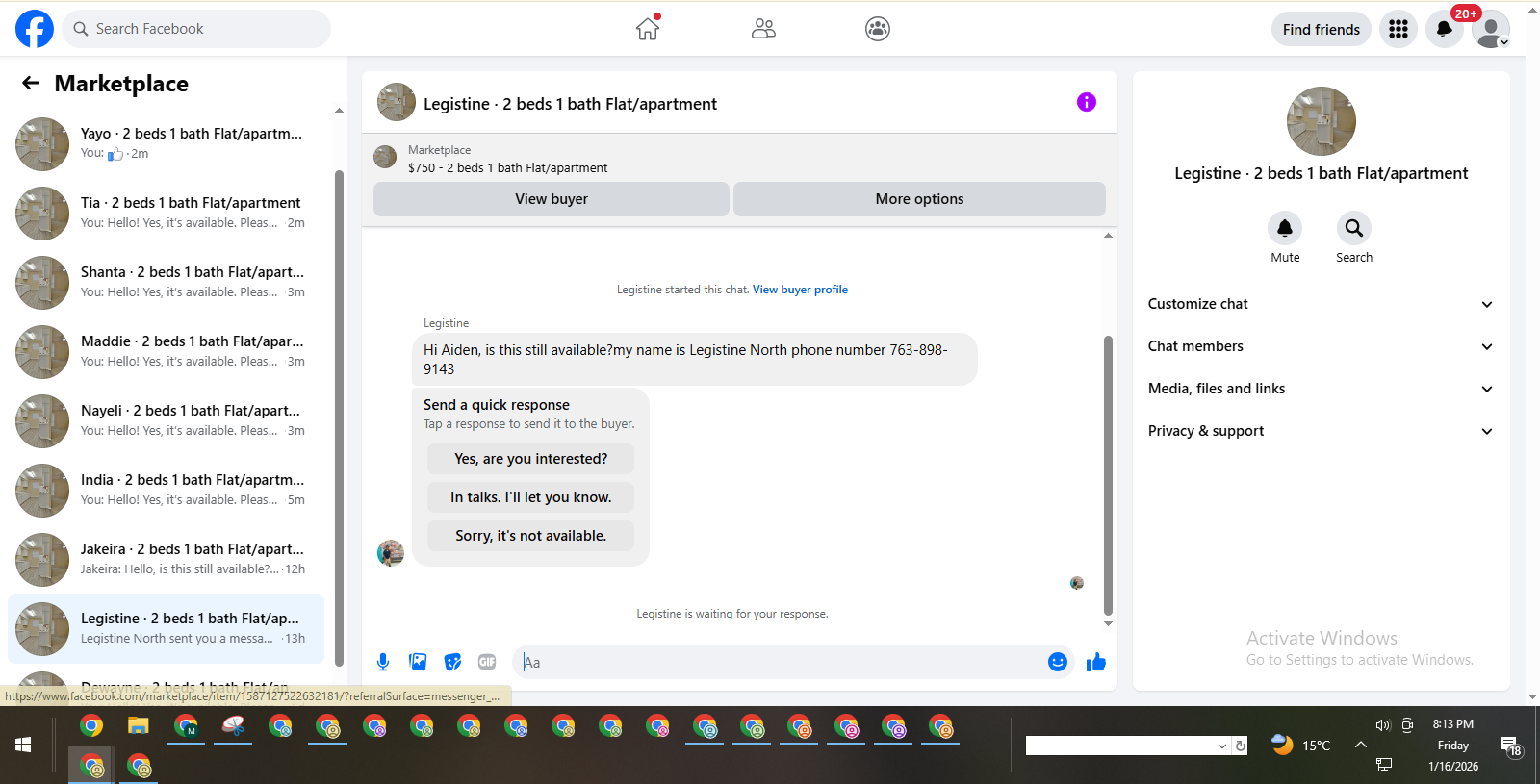Screen dimensions: 1540x784
Task: Click View buyer button
Action: coord(552,199)
